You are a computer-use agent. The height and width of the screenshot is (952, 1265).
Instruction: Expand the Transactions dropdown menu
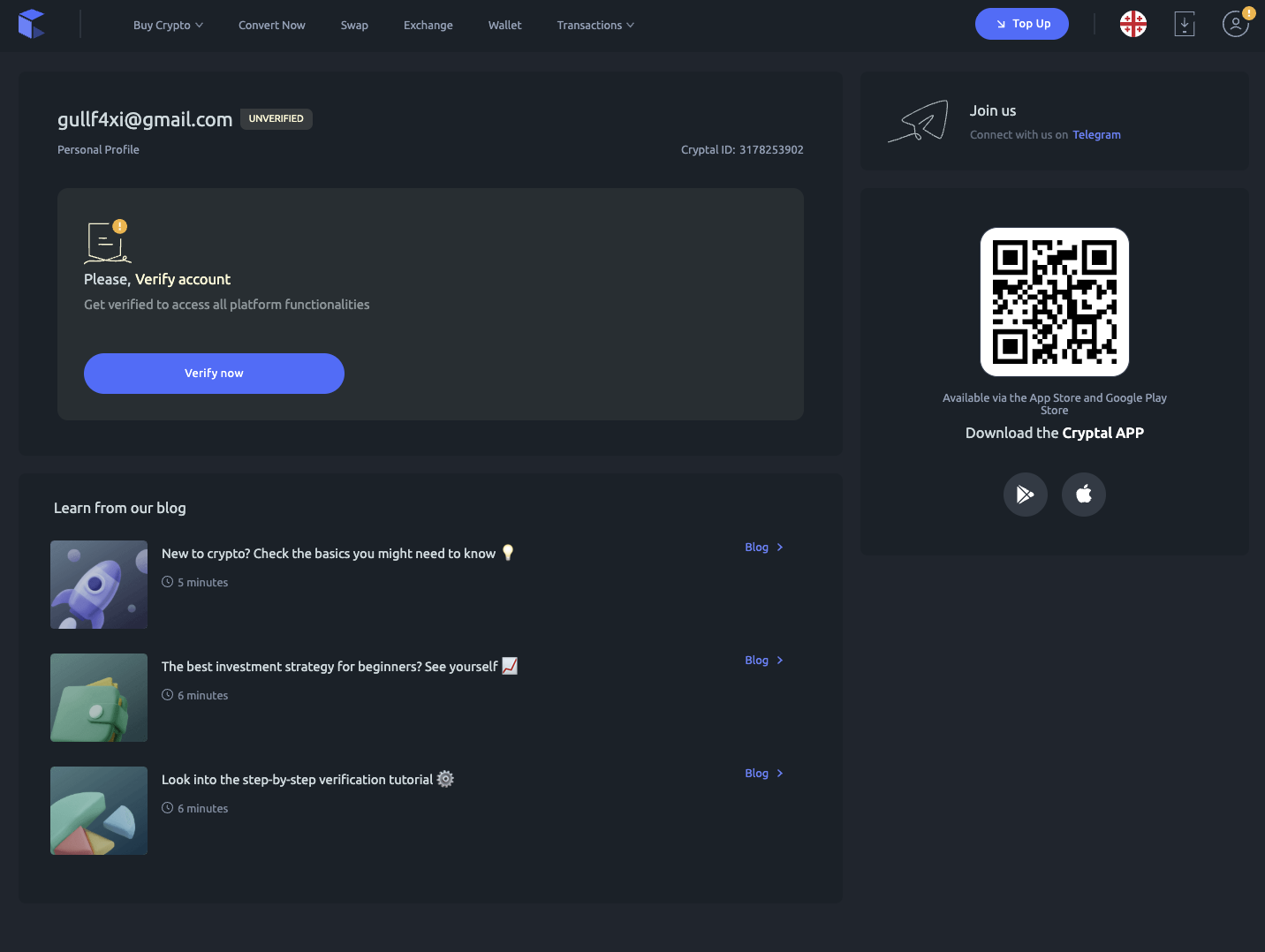pyautogui.click(x=595, y=25)
